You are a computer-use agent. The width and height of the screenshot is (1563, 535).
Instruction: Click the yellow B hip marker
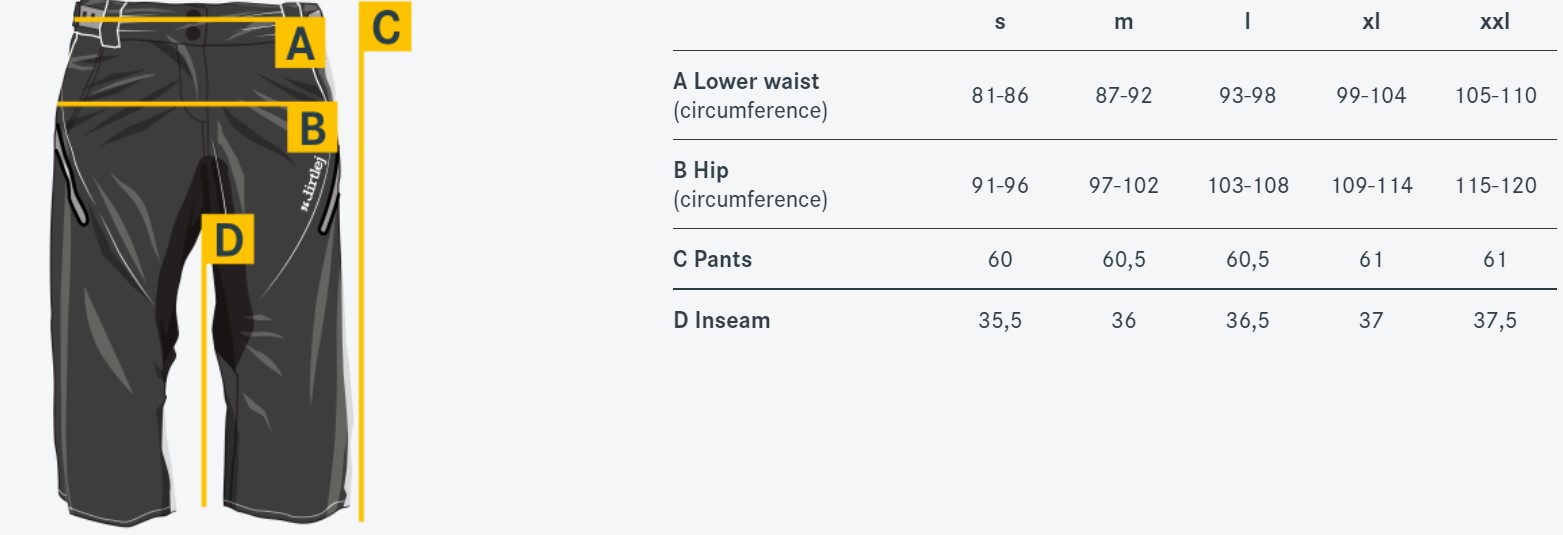312,128
